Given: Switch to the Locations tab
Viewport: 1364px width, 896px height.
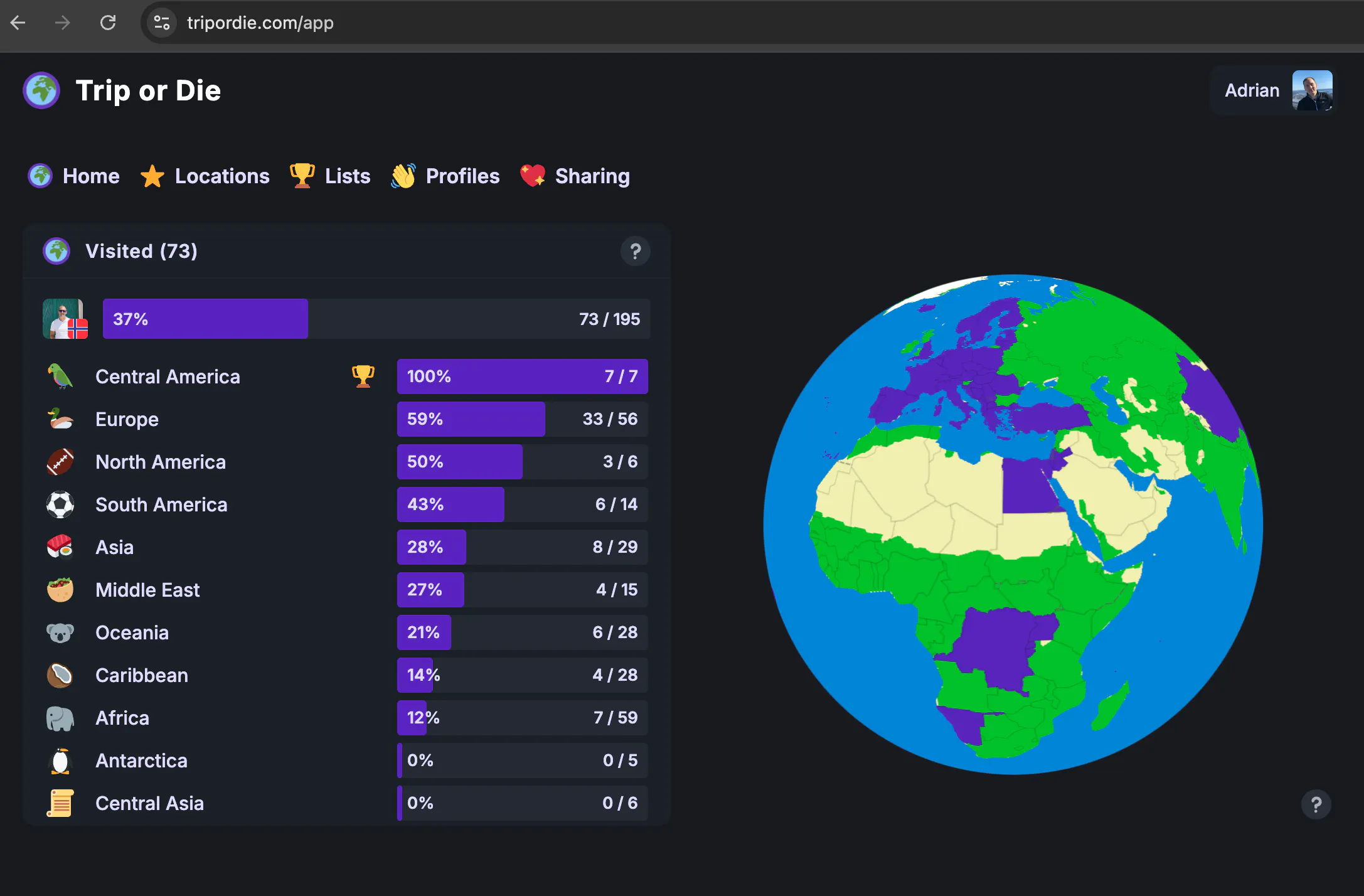Looking at the screenshot, I should click(x=205, y=176).
